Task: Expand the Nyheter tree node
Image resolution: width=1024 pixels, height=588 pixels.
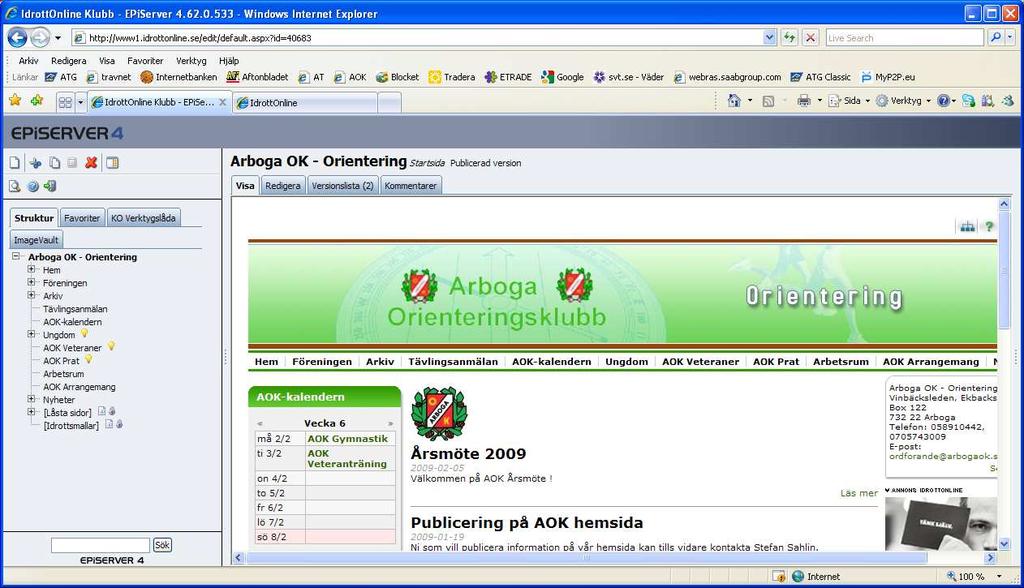Action: point(31,399)
